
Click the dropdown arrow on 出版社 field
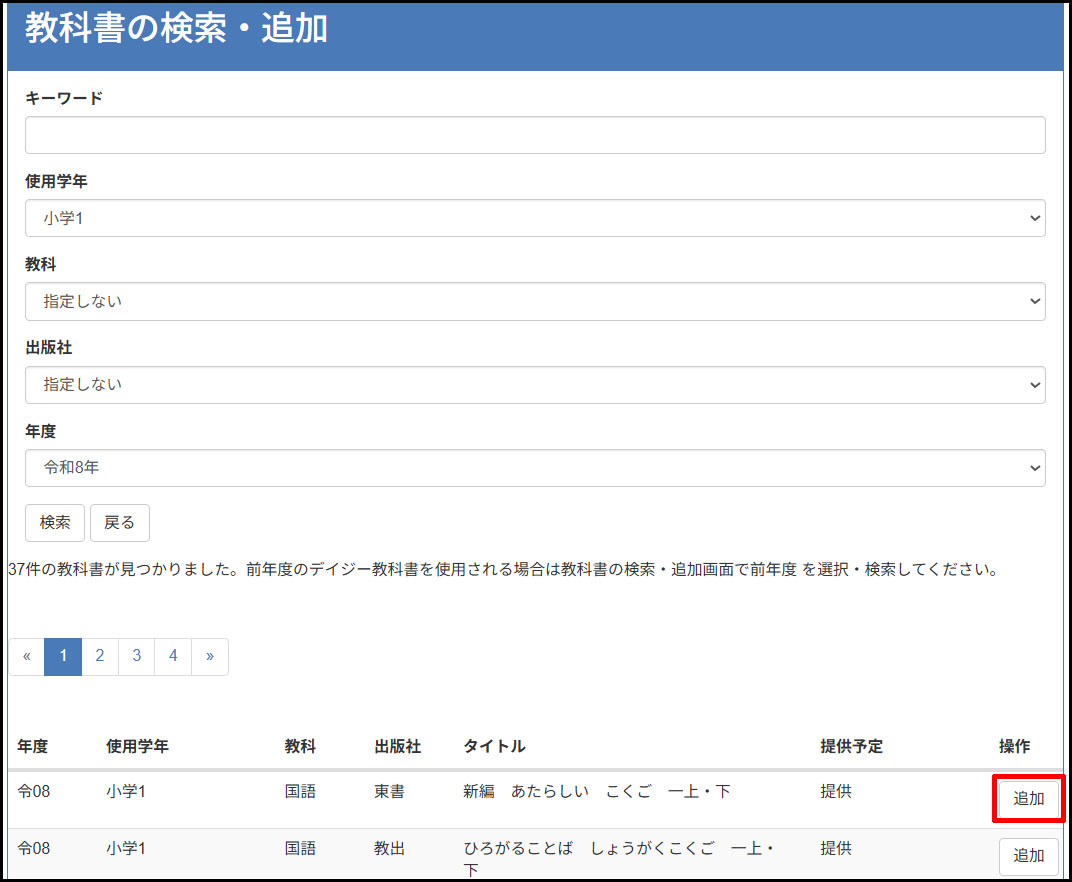pyautogui.click(x=1037, y=384)
